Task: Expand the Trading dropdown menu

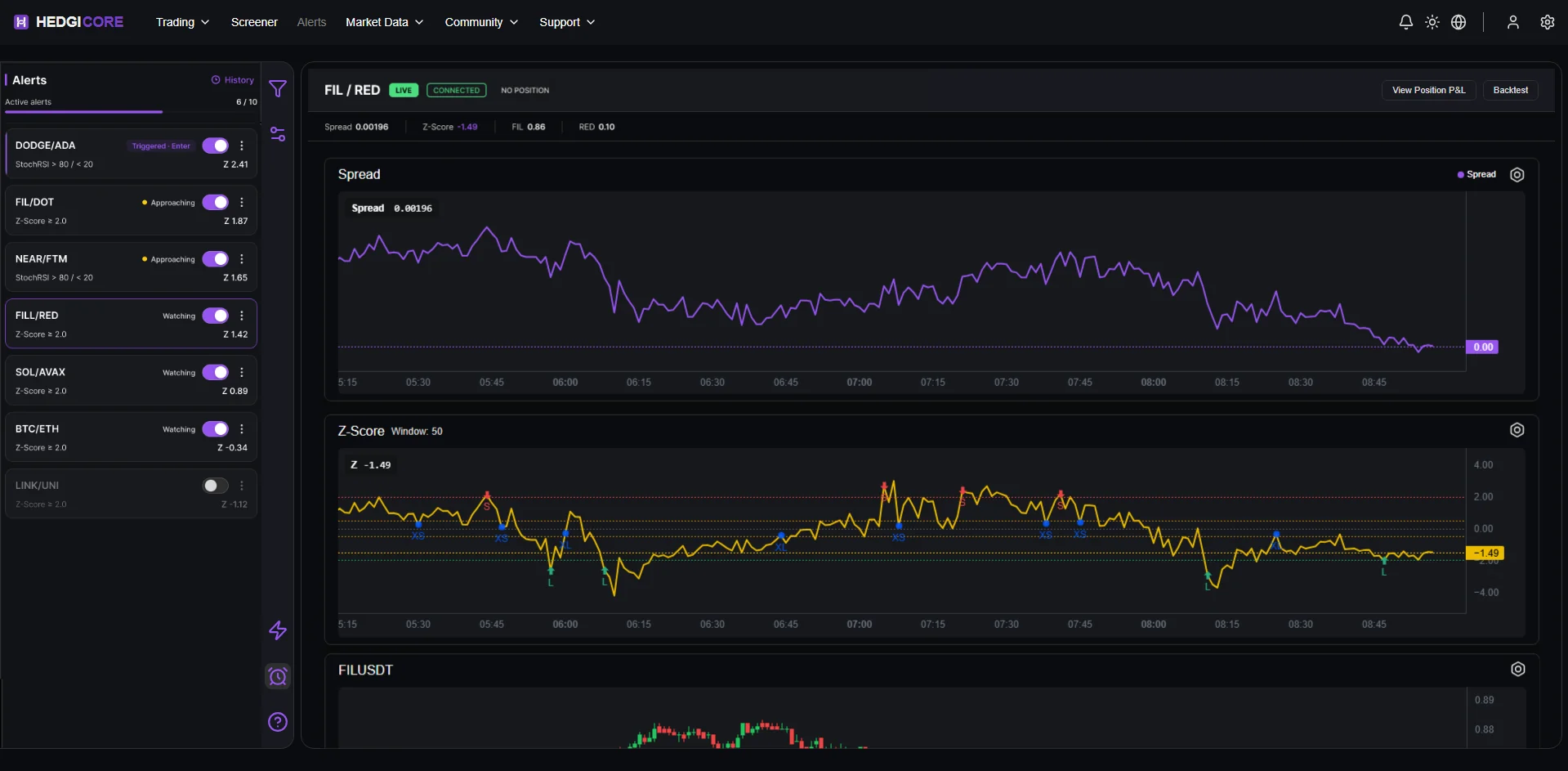Action: (x=182, y=22)
